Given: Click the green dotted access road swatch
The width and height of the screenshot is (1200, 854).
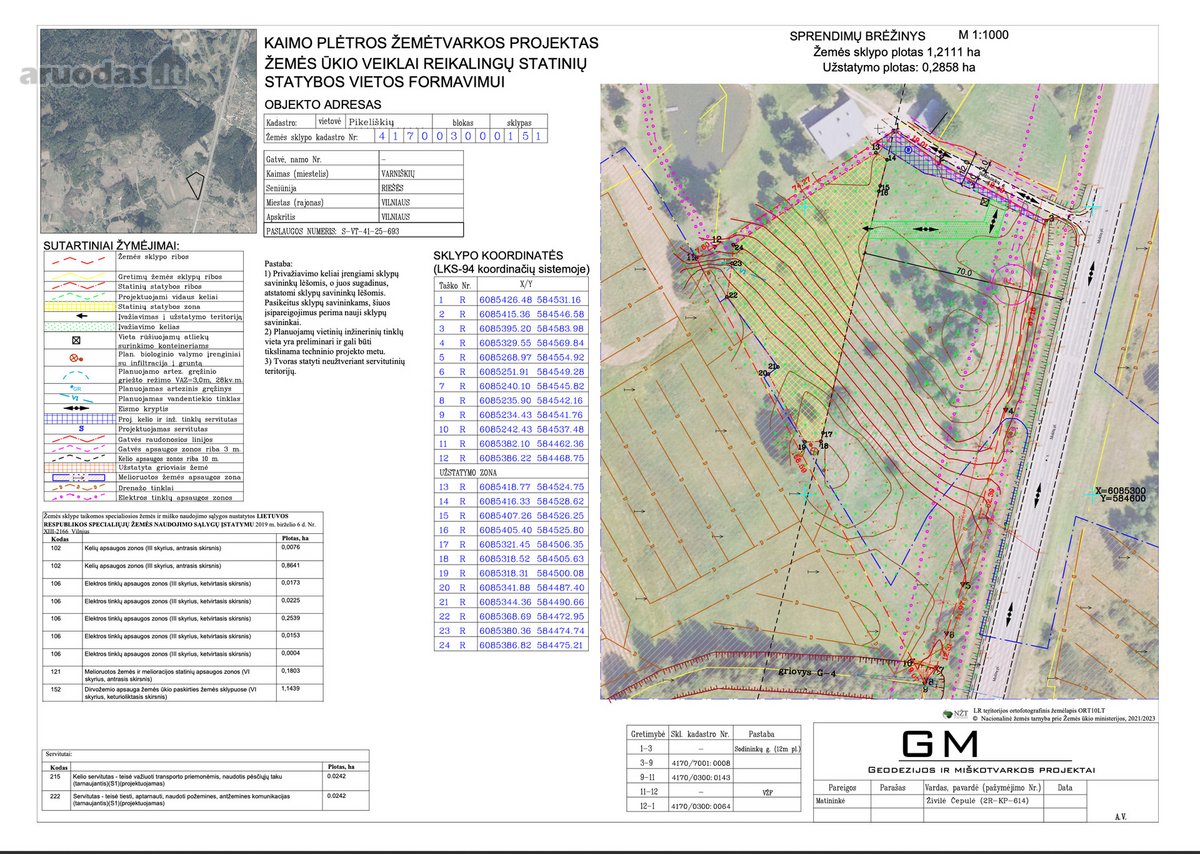Looking at the screenshot, I should (80, 327).
